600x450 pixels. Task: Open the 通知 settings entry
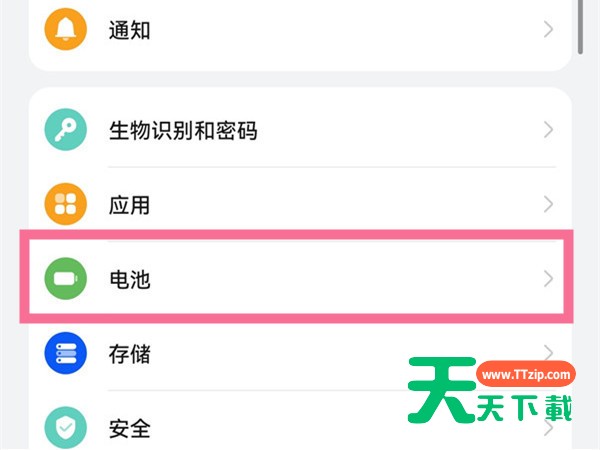pyautogui.click(x=130, y=30)
